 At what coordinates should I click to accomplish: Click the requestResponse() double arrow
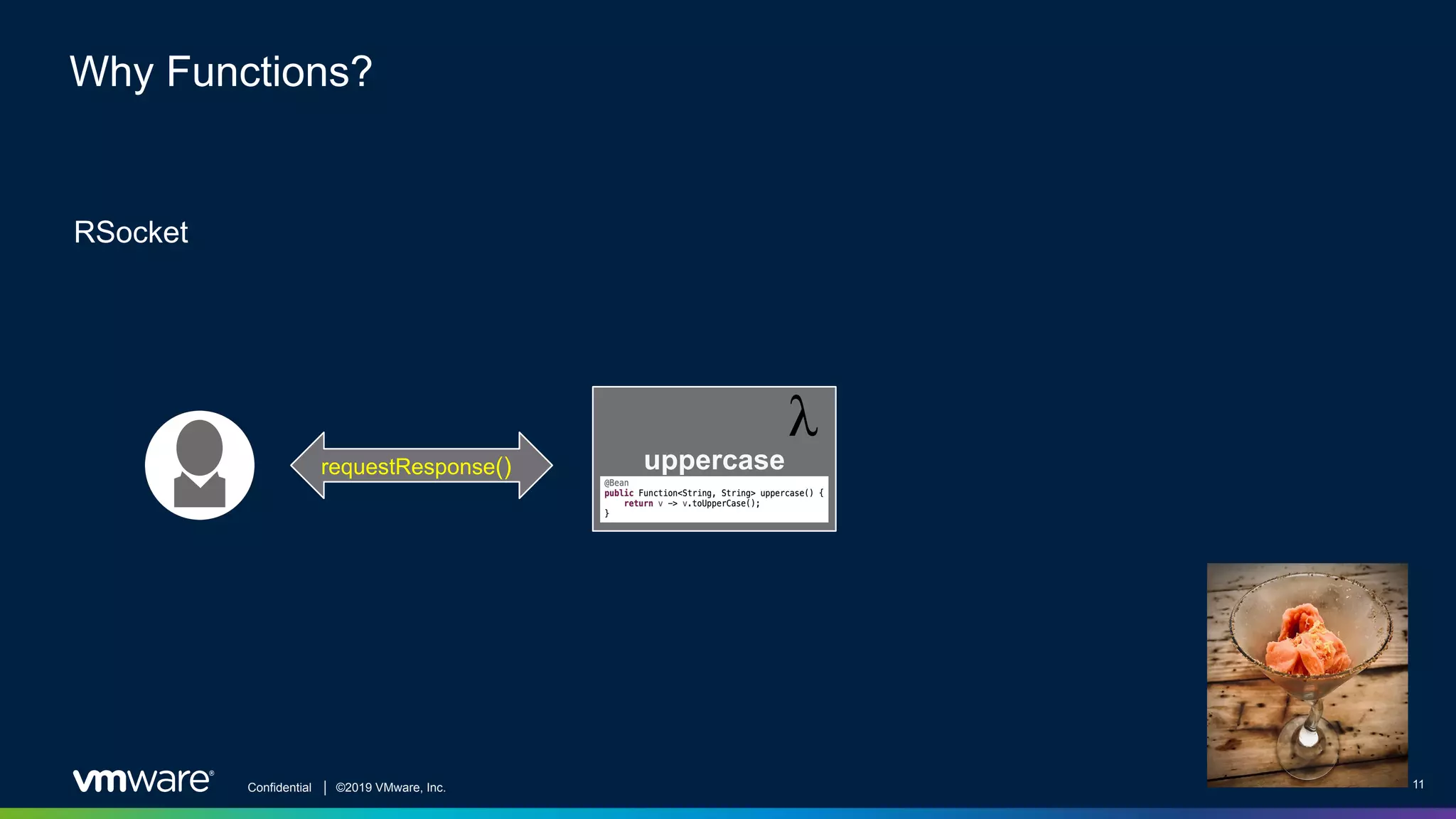click(x=422, y=466)
